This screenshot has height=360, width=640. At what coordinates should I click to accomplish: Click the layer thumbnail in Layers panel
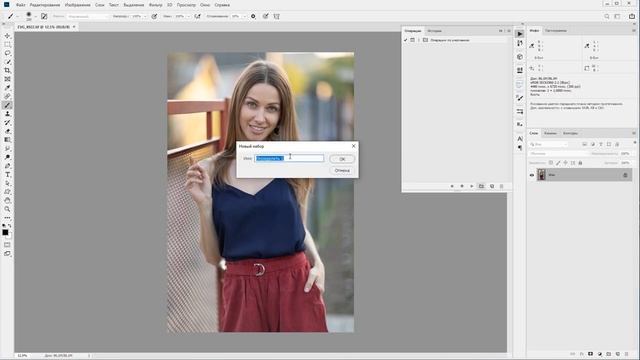(x=541, y=175)
